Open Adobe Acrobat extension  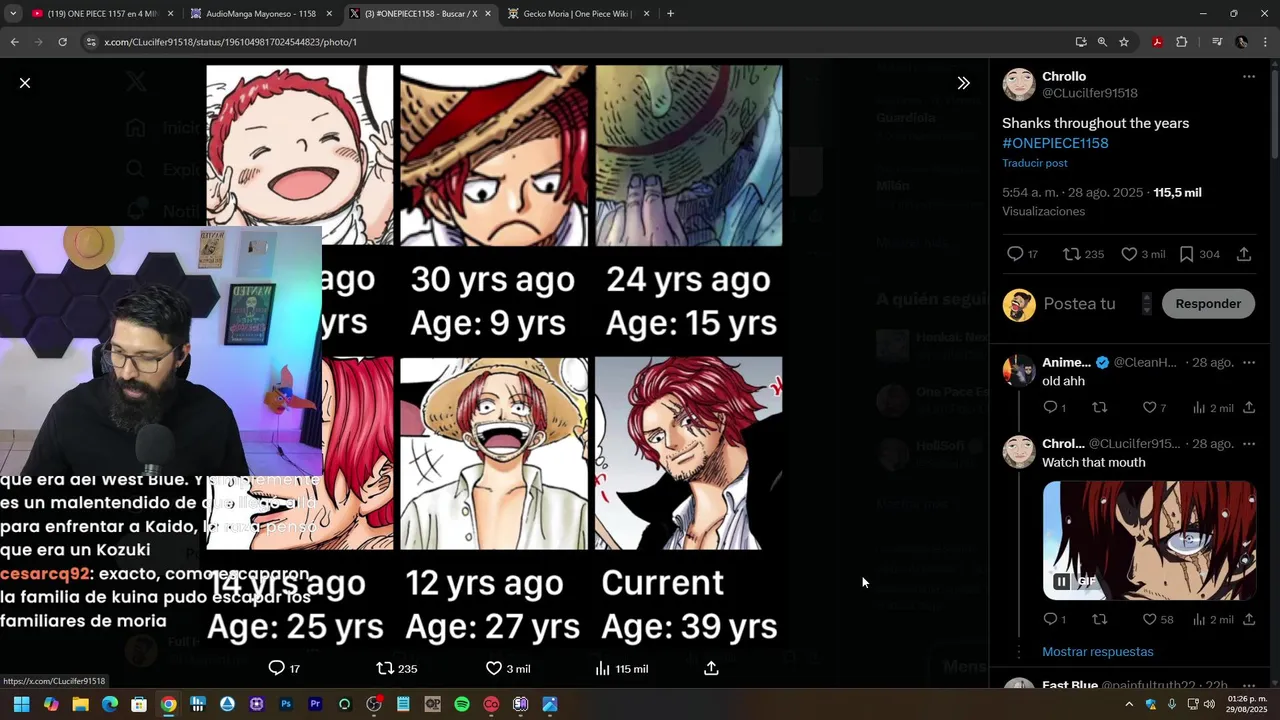click(x=1157, y=42)
